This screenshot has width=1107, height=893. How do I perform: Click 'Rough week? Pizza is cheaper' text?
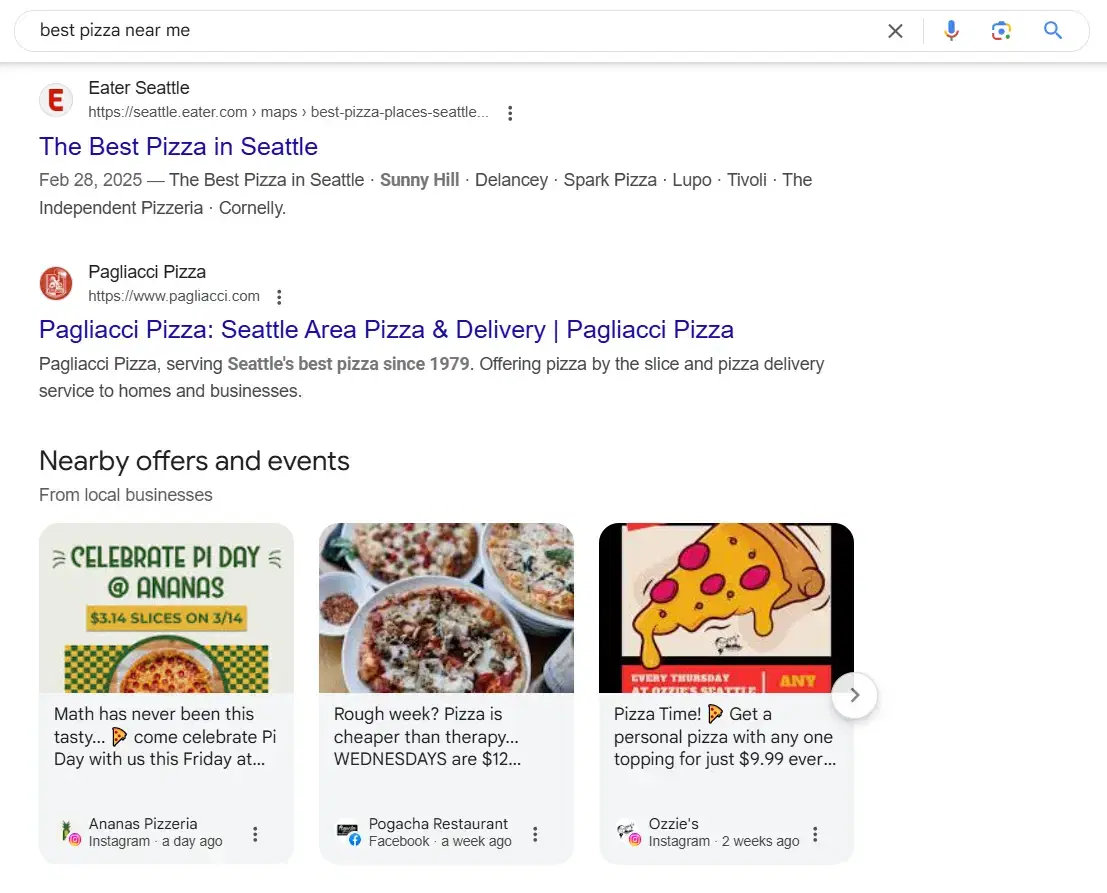click(x=427, y=736)
